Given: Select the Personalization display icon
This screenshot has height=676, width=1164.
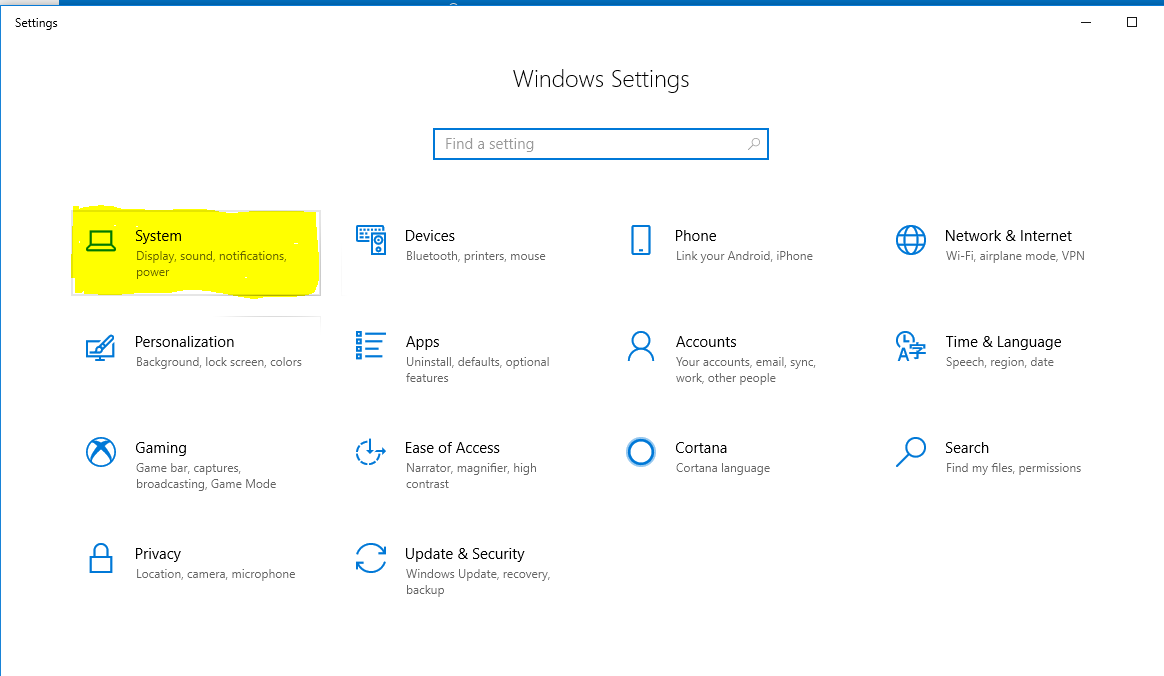Looking at the screenshot, I should (101, 346).
